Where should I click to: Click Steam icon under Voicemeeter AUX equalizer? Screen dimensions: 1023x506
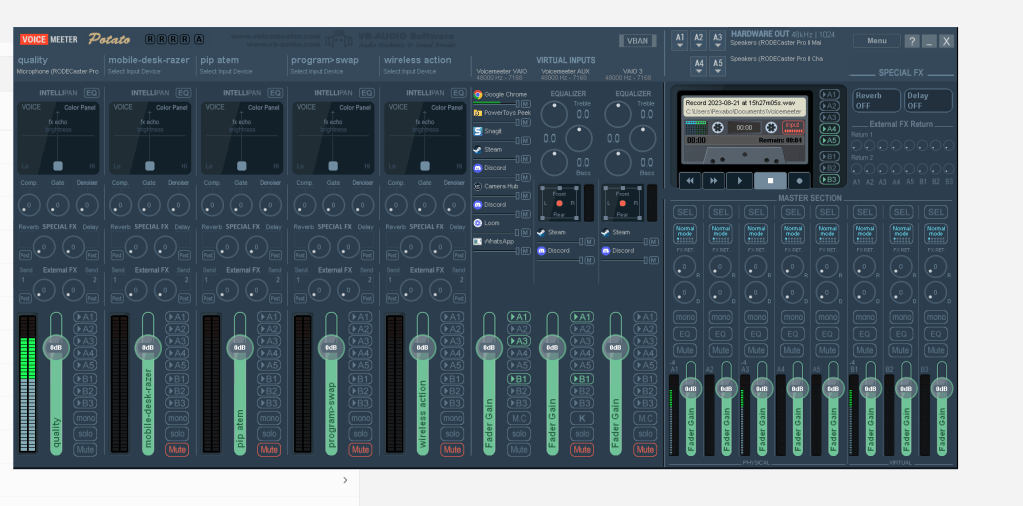point(542,232)
